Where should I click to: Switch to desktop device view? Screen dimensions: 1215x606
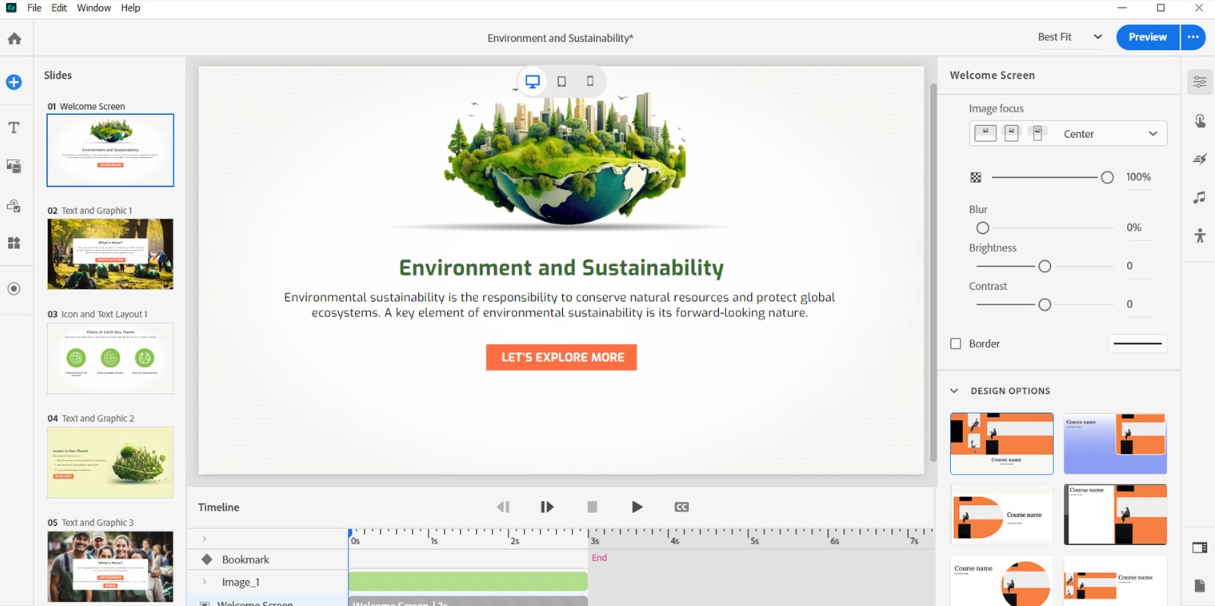(x=533, y=81)
